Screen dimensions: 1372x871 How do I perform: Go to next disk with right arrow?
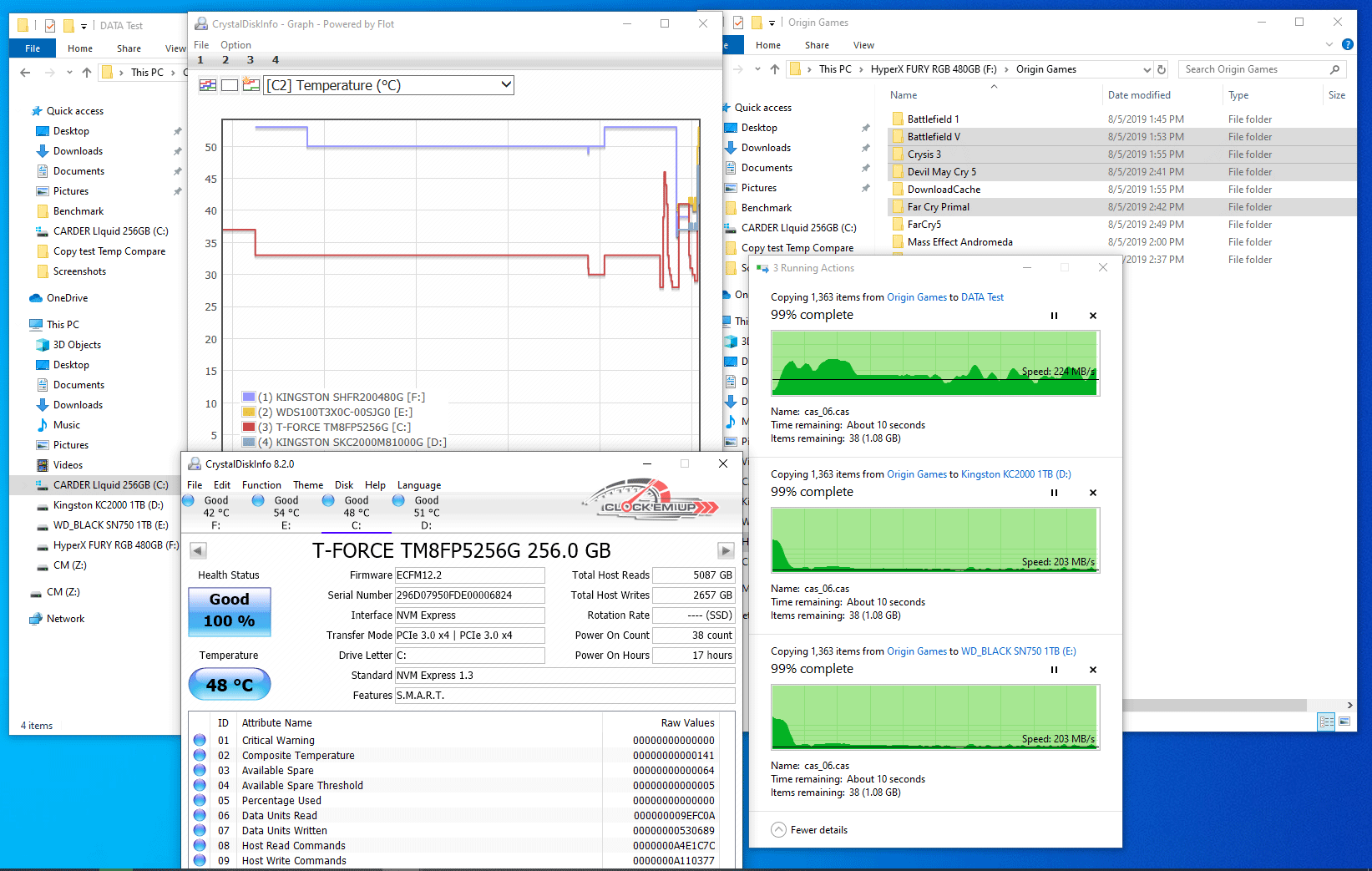(726, 550)
